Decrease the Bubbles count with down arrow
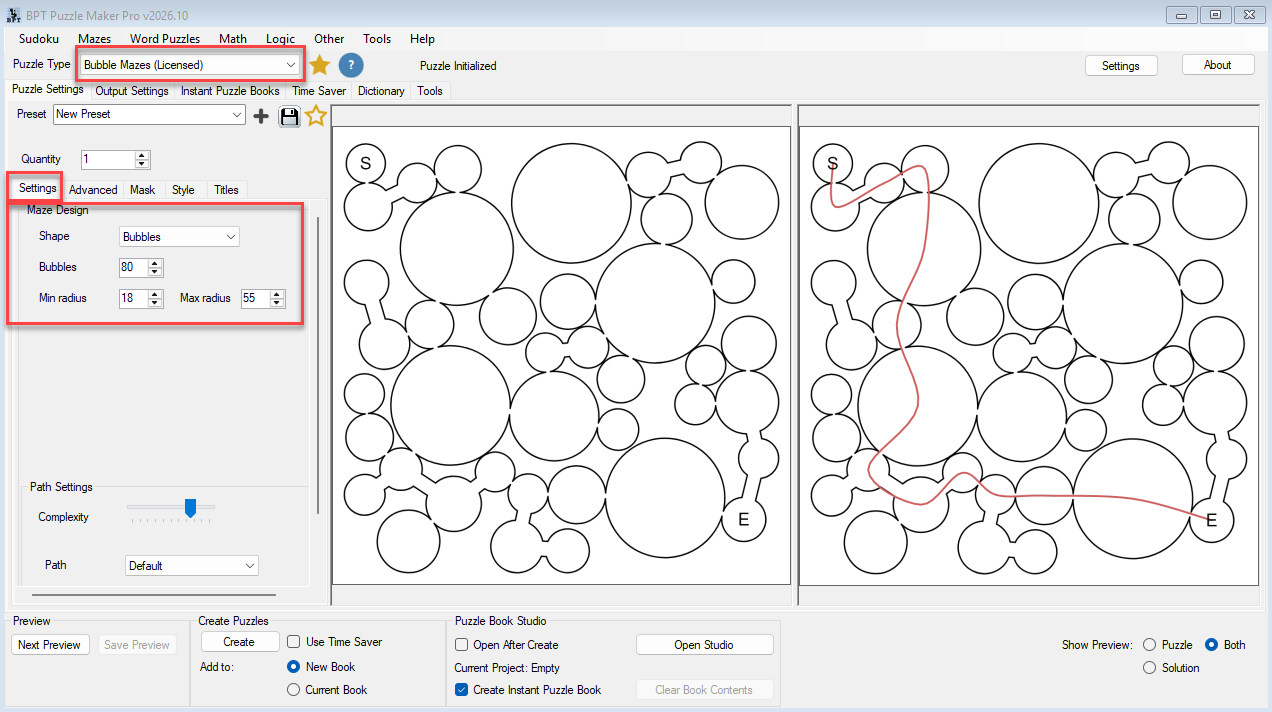 point(155,272)
